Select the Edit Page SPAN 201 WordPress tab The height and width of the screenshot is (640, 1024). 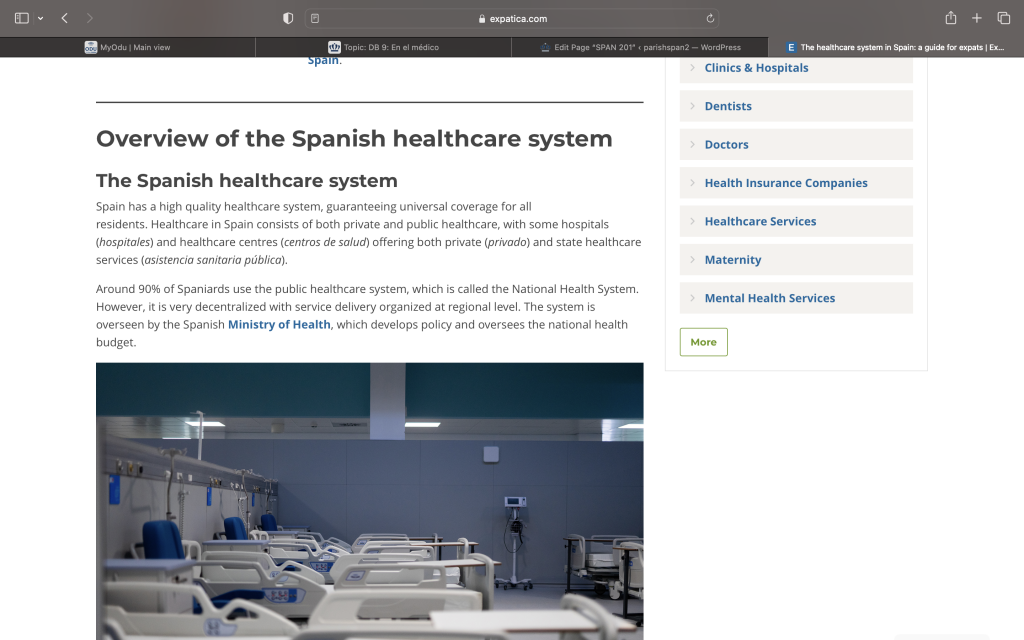tap(640, 47)
